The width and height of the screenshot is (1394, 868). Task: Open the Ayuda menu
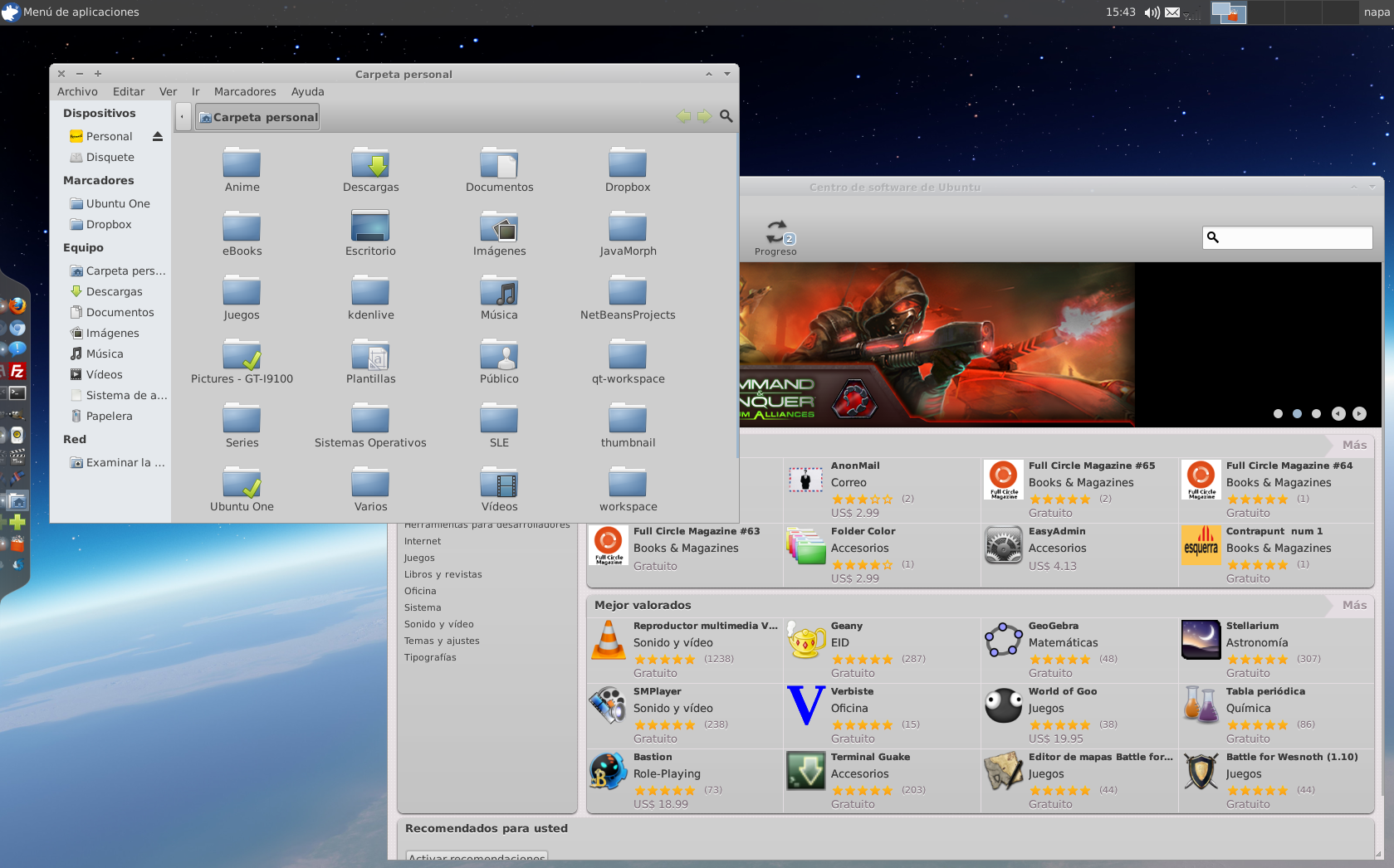[x=307, y=92]
